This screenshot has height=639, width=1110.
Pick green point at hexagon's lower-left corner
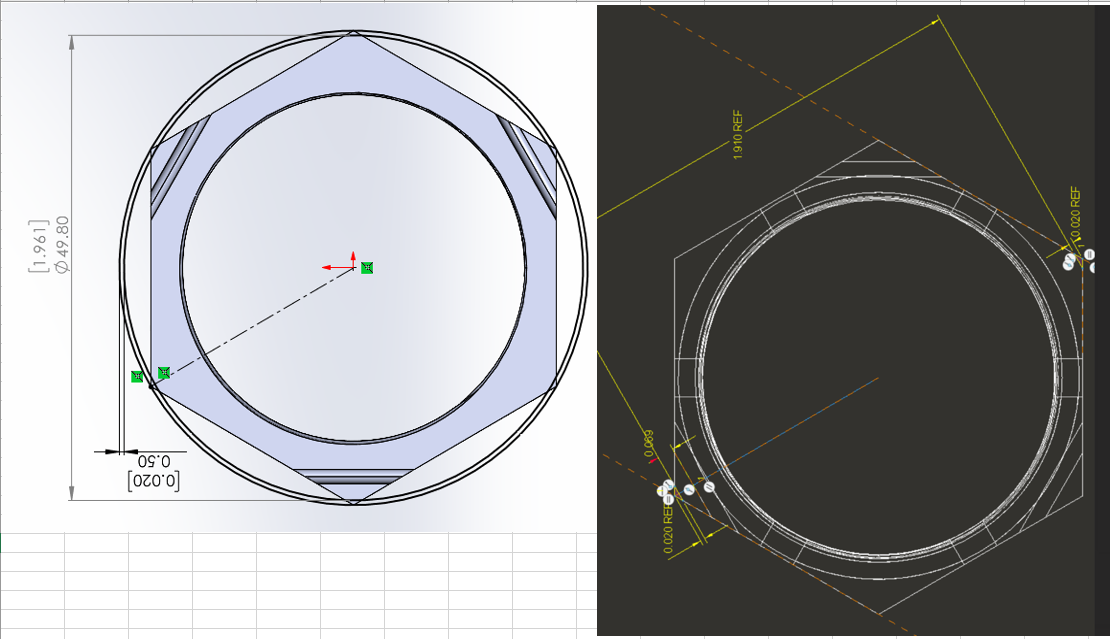click(x=164, y=373)
